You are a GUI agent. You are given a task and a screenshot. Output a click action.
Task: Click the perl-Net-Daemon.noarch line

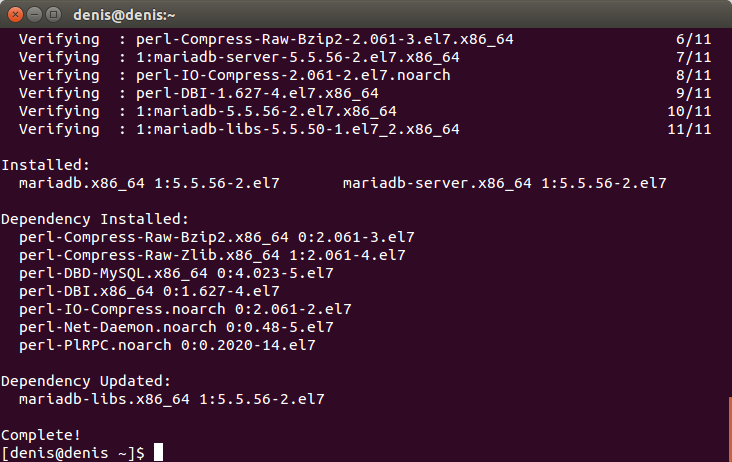(176, 327)
